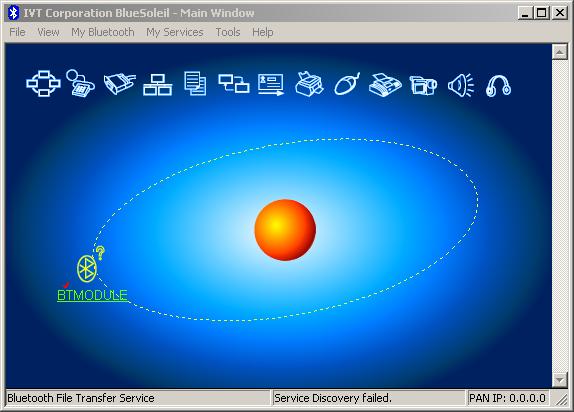Select the Human Interface Device mouse icon
The image size is (574, 412).
point(347,84)
